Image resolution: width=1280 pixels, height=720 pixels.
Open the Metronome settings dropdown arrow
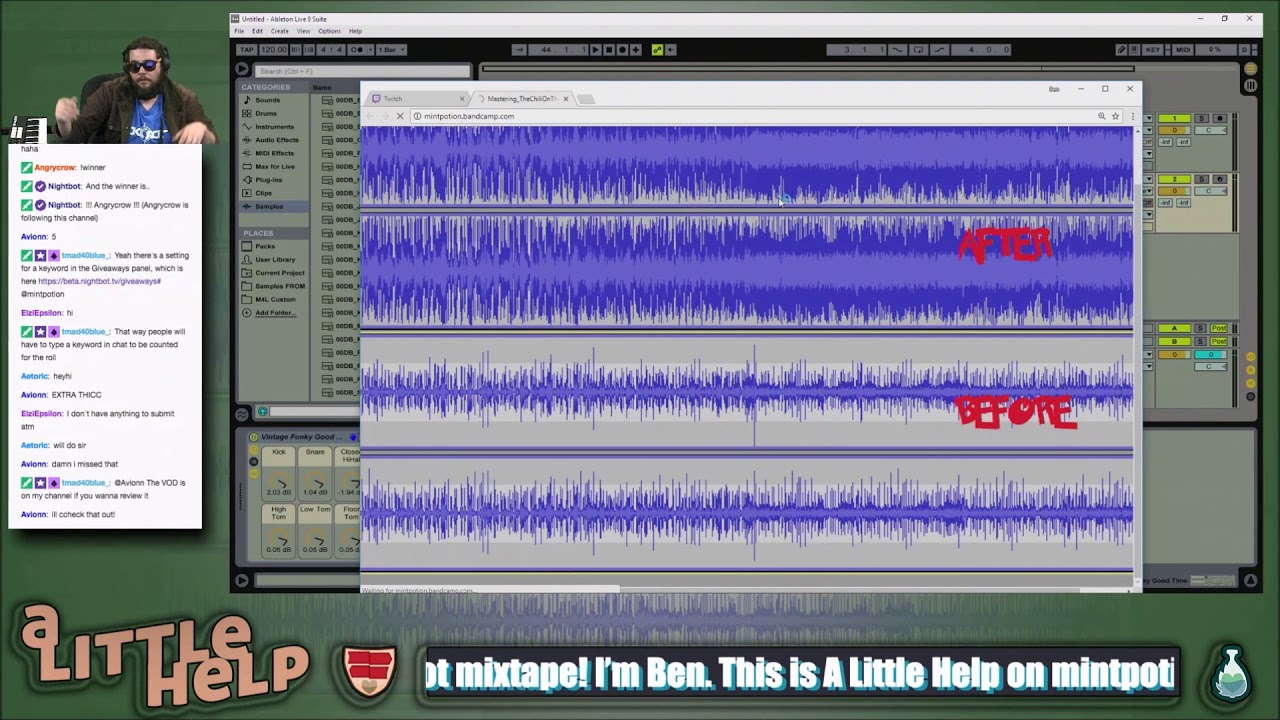pos(371,50)
